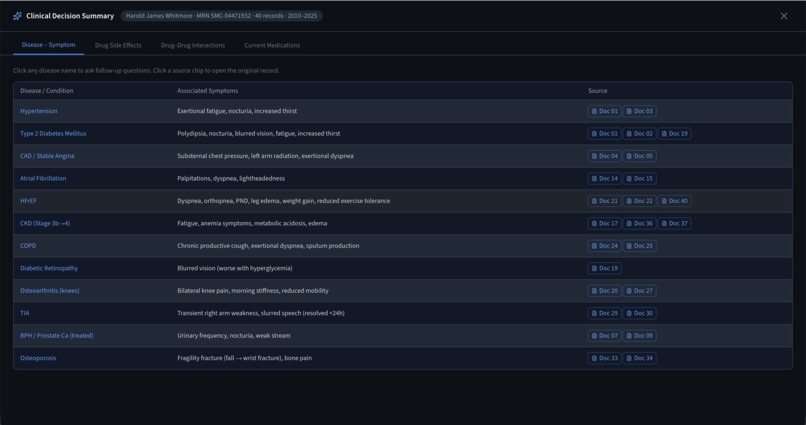Click the Type 2 Diabetes Mellitus link
Screen dimensions: 806x425
53,134
